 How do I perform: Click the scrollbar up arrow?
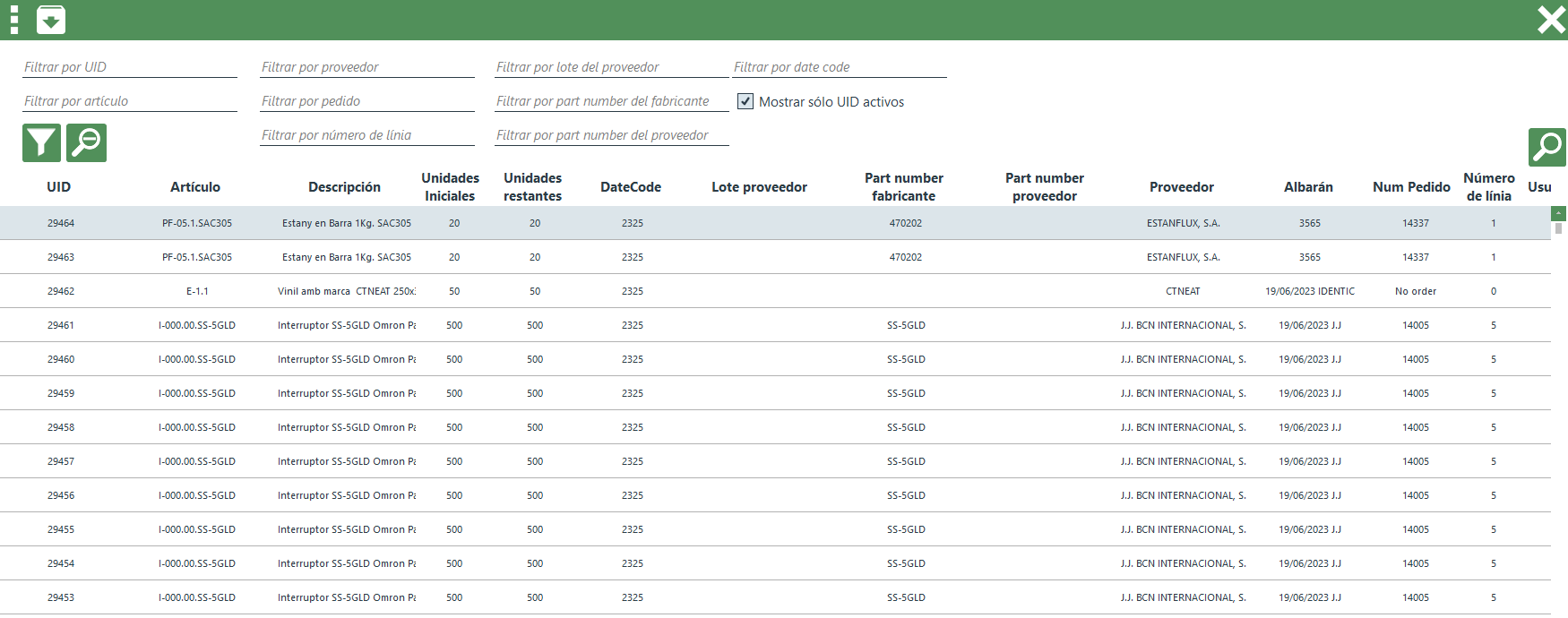1558,213
